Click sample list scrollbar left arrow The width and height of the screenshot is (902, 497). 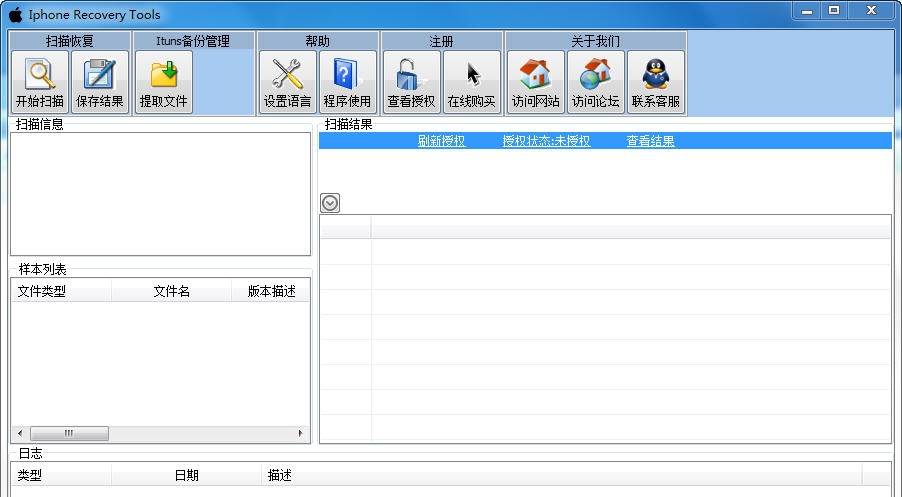click(20, 433)
